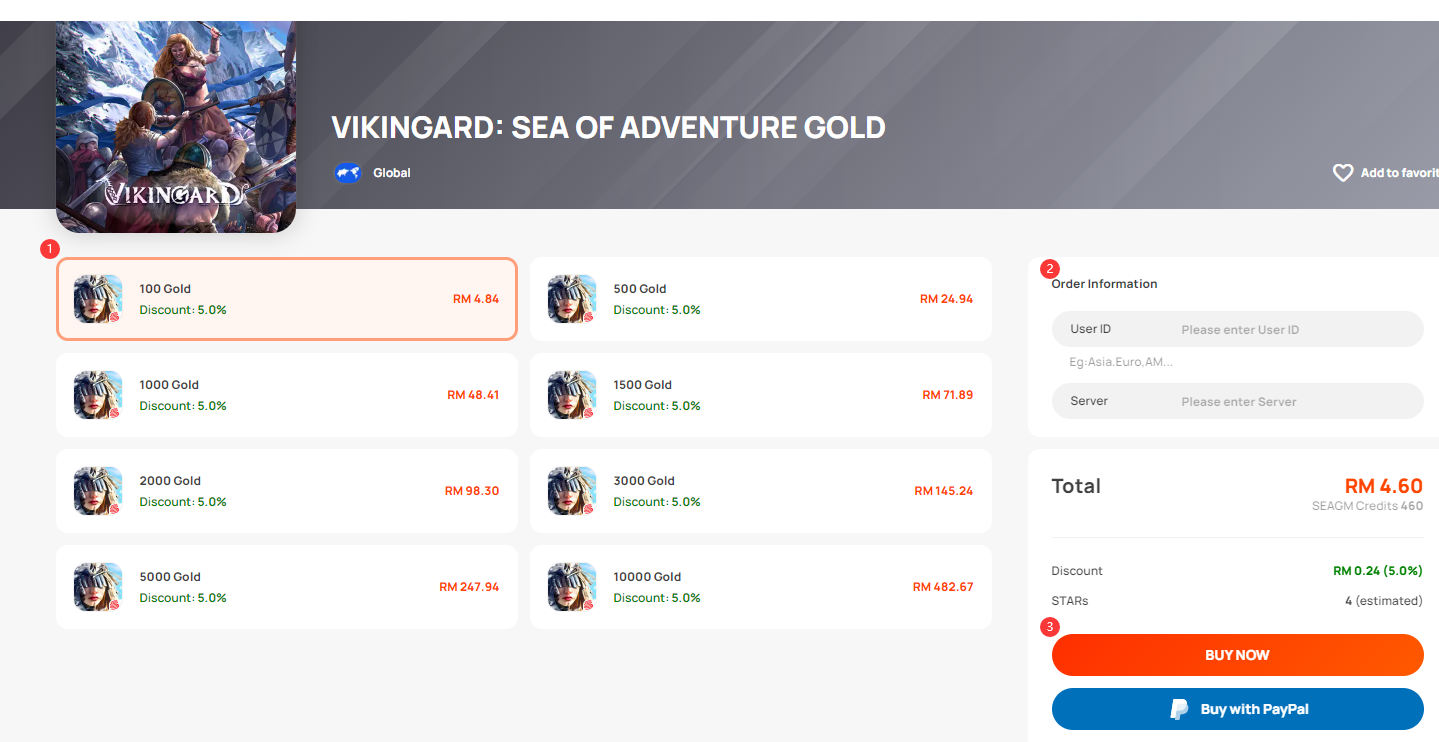Click the heart icon beside Add to favorites
This screenshot has width=1439, height=742.
point(1343,173)
